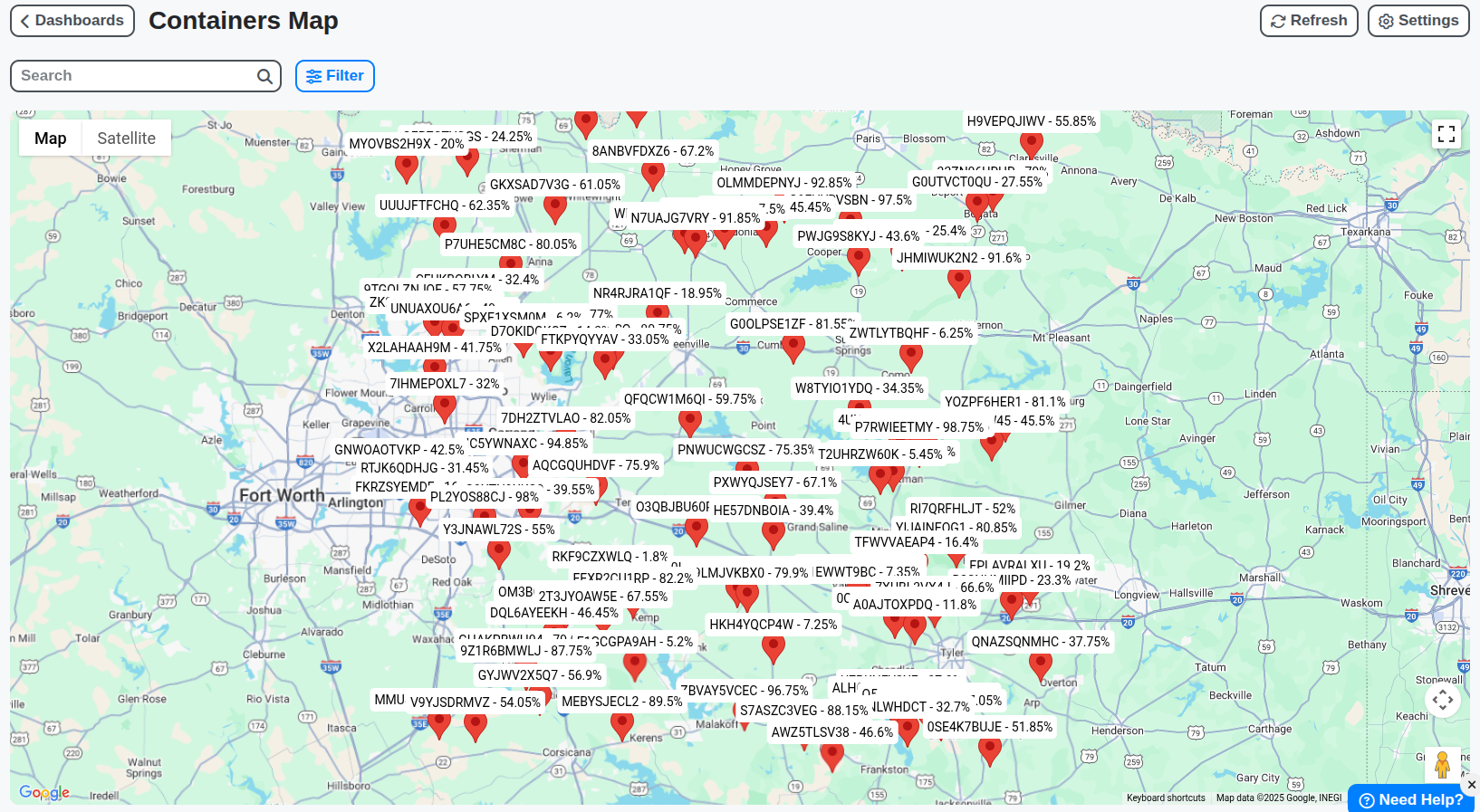Open the Settings panel

[1418, 21]
